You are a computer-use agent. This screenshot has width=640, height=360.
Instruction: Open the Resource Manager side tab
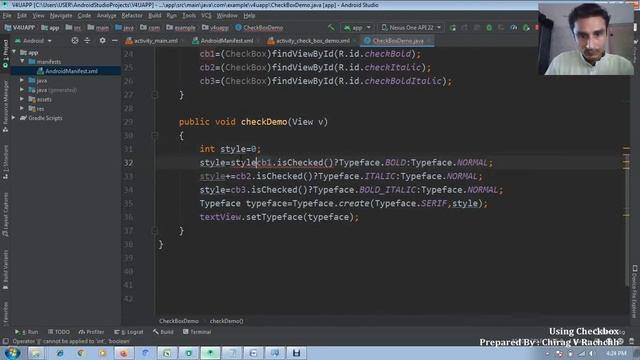point(5,106)
